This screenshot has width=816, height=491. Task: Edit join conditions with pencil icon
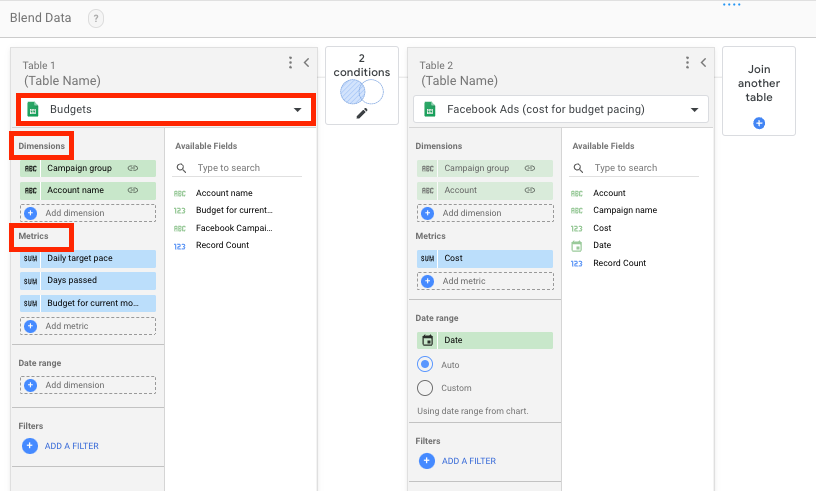(362, 115)
